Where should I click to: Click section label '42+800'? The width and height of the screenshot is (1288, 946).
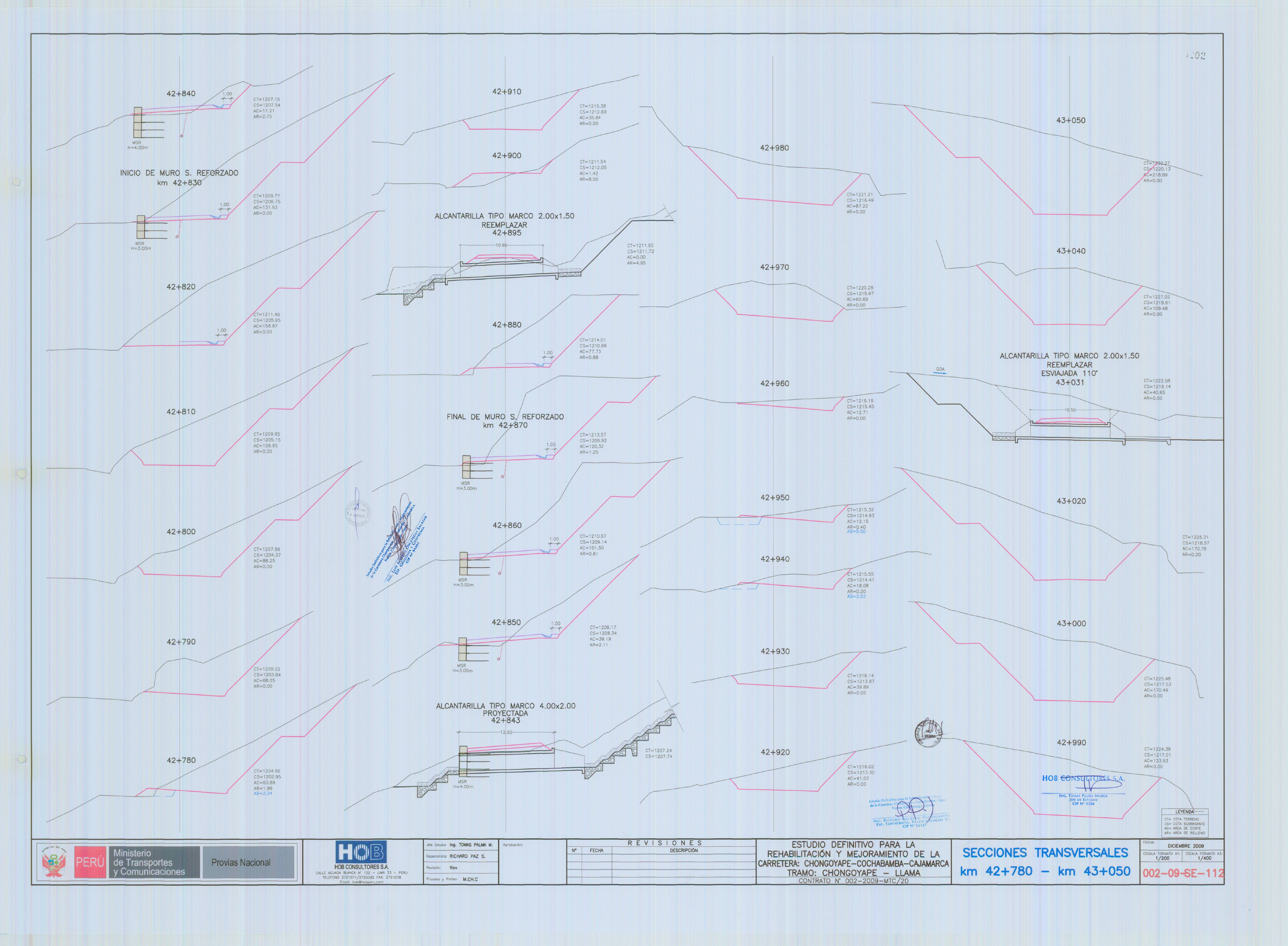click(181, 531)
